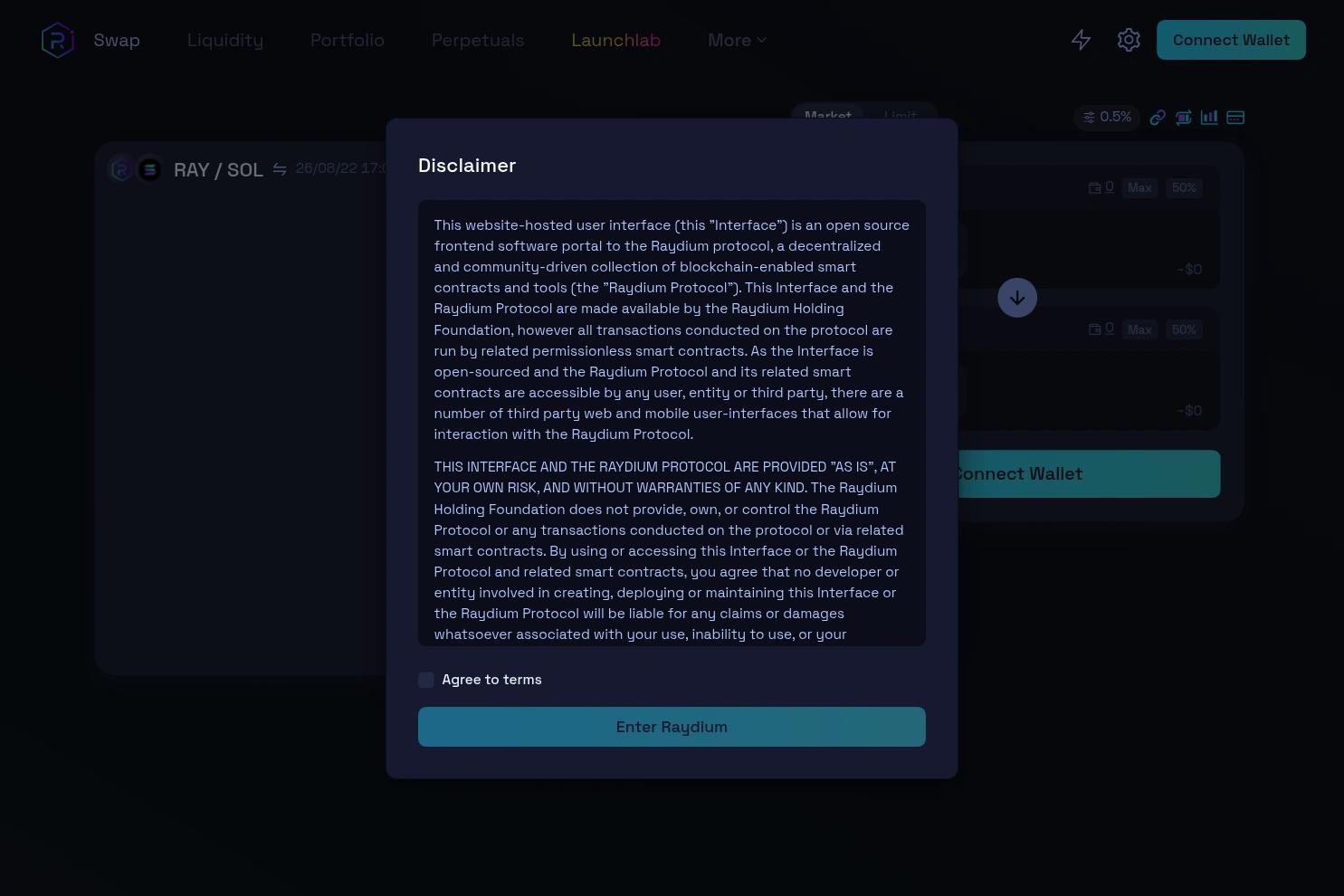Click the paragraph starting "THIS INTERFACE AND THE RAYDIUM PROTOCOL"
1344x896 pixels.
(672, 550)
